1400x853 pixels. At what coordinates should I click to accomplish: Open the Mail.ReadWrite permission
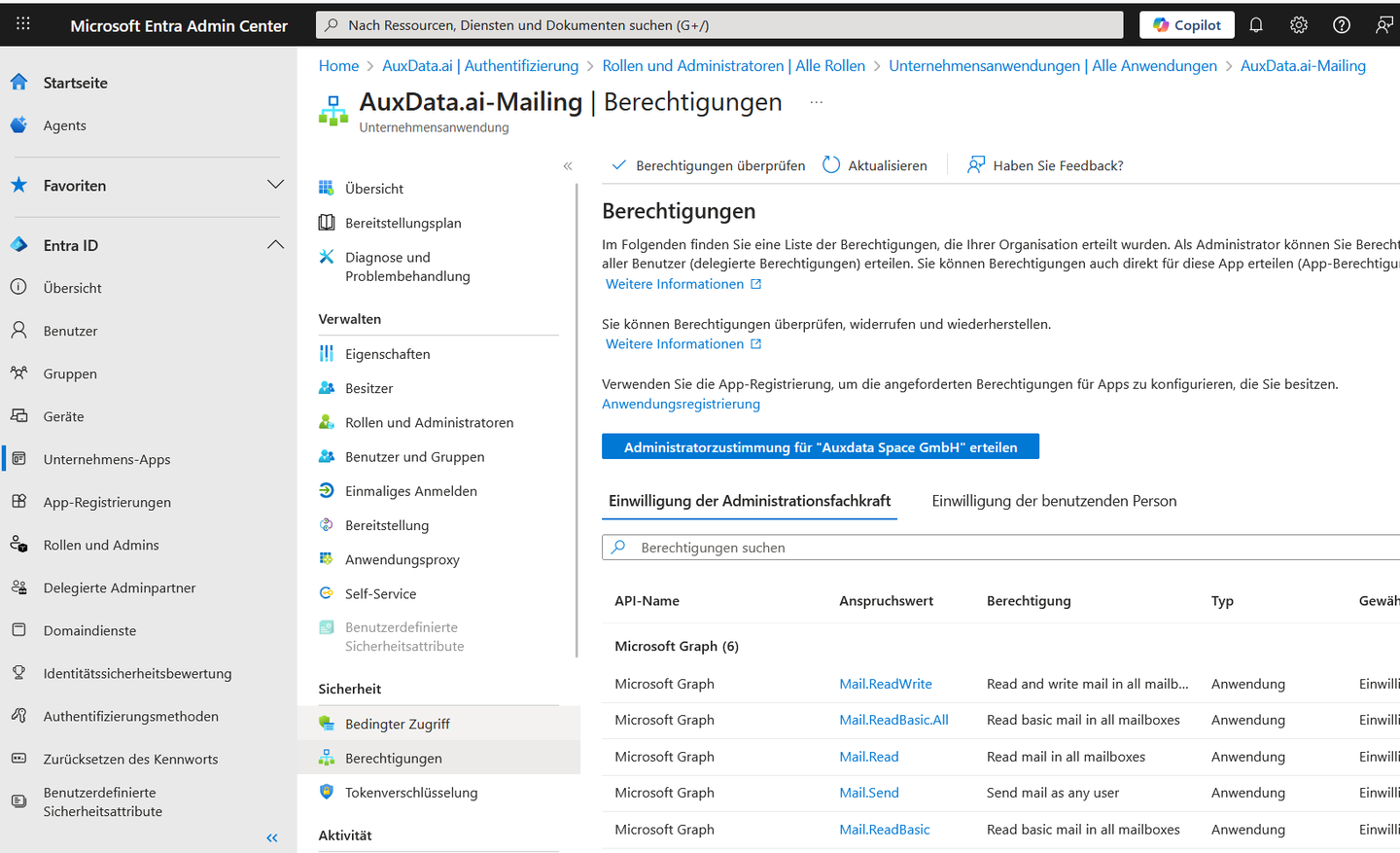point(886,684)
